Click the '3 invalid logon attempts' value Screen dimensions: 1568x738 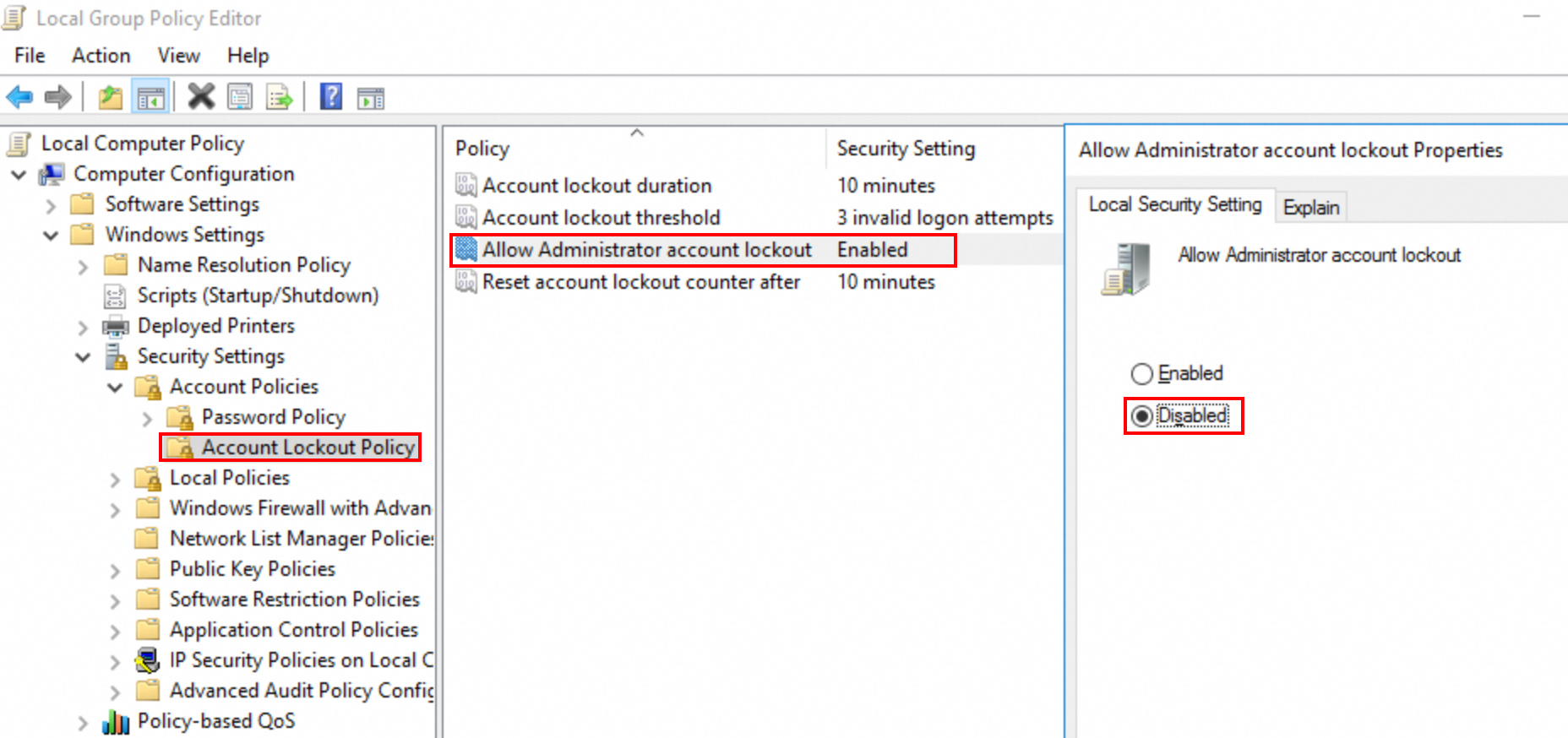click(x=945, y=218)
